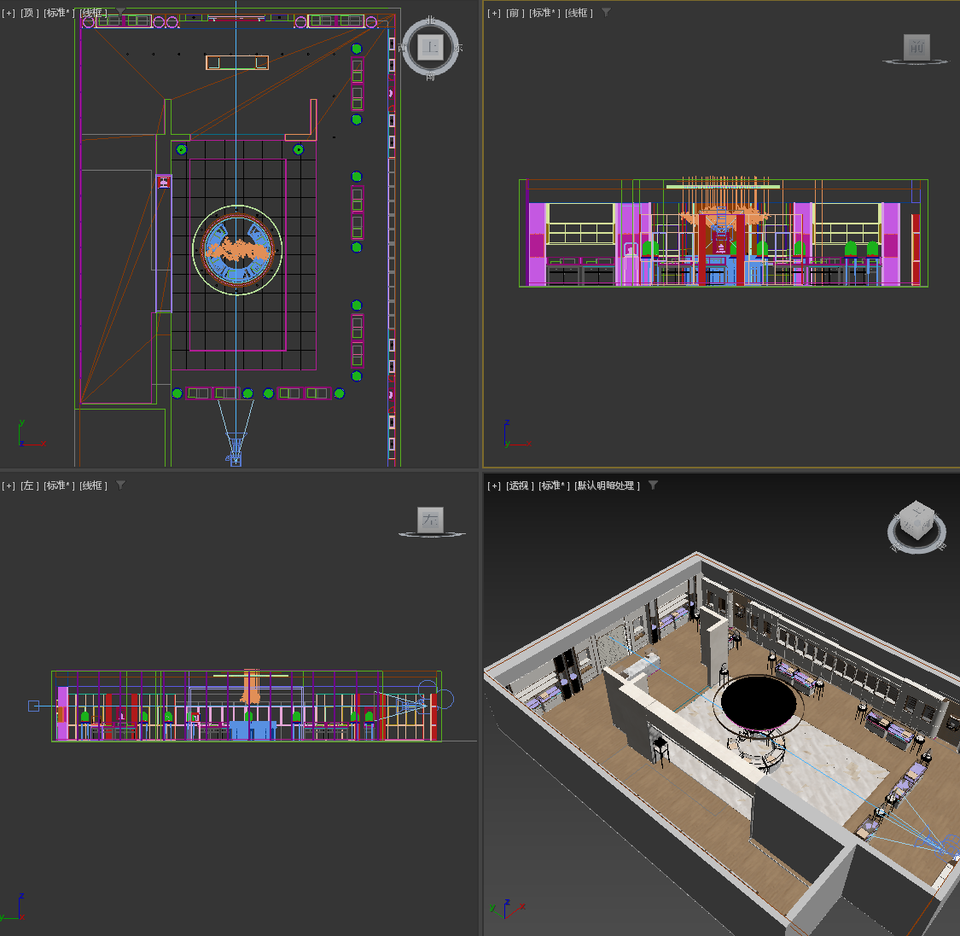This screenshot has height=936, width=960.
Task: Click the ViewCube in the left viewport
Action: 431,519
